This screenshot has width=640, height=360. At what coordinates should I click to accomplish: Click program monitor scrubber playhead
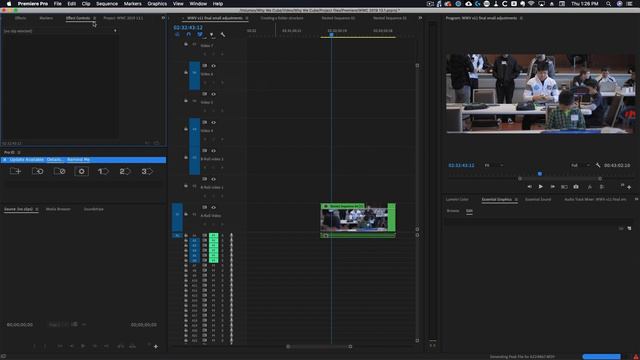540,174
